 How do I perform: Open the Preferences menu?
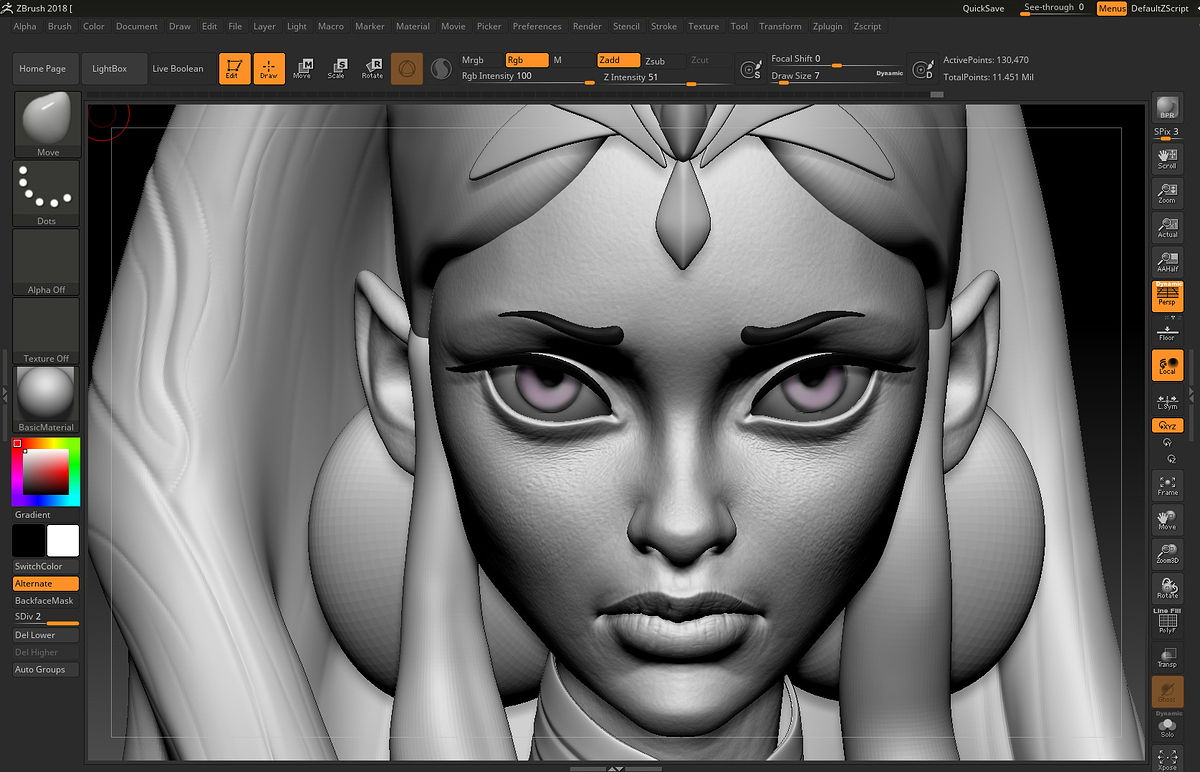(x=537, y=27)
